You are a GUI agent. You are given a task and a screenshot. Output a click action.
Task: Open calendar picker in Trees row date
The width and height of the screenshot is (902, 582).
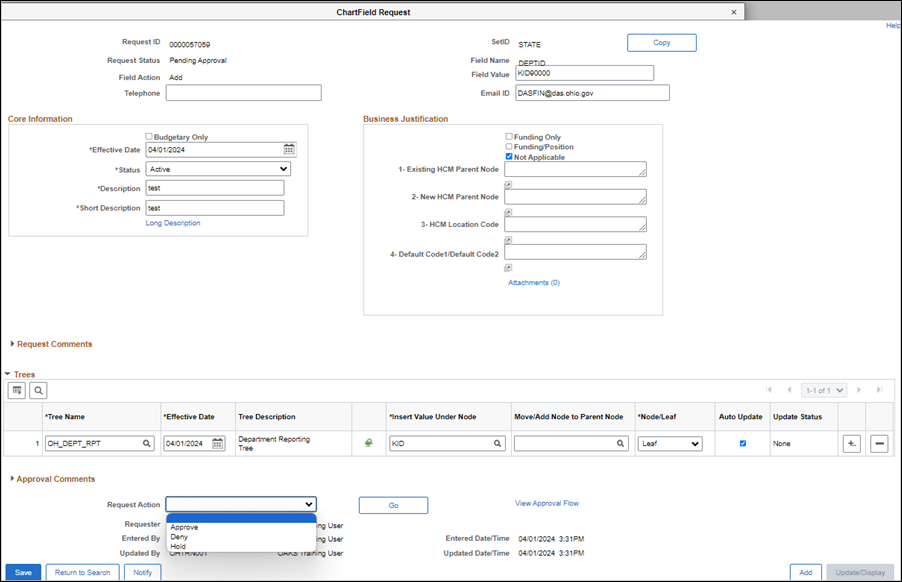pyautogui.click(x=217, y=443)
